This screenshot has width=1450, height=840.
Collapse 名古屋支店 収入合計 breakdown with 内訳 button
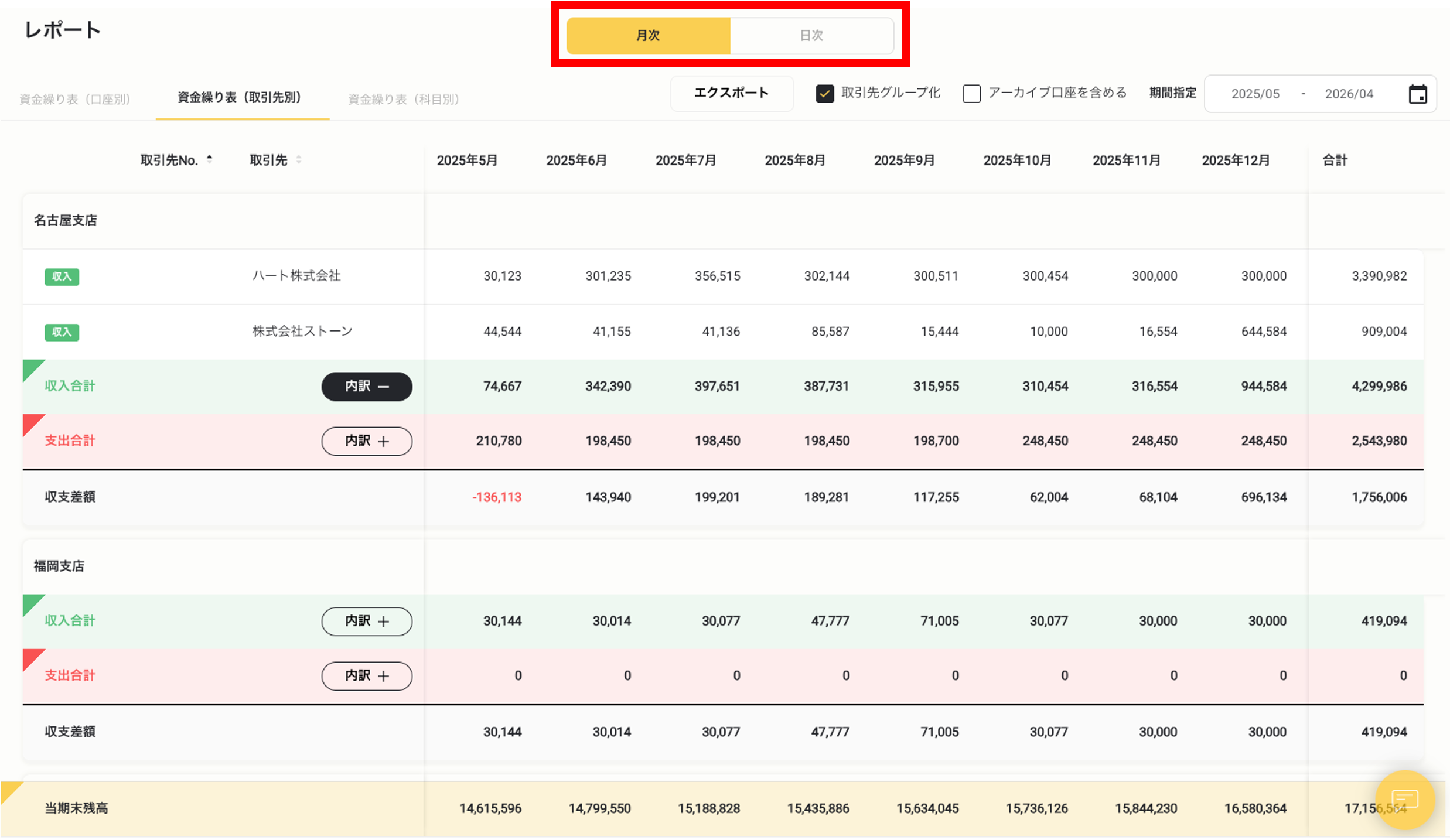pos(367,387)
